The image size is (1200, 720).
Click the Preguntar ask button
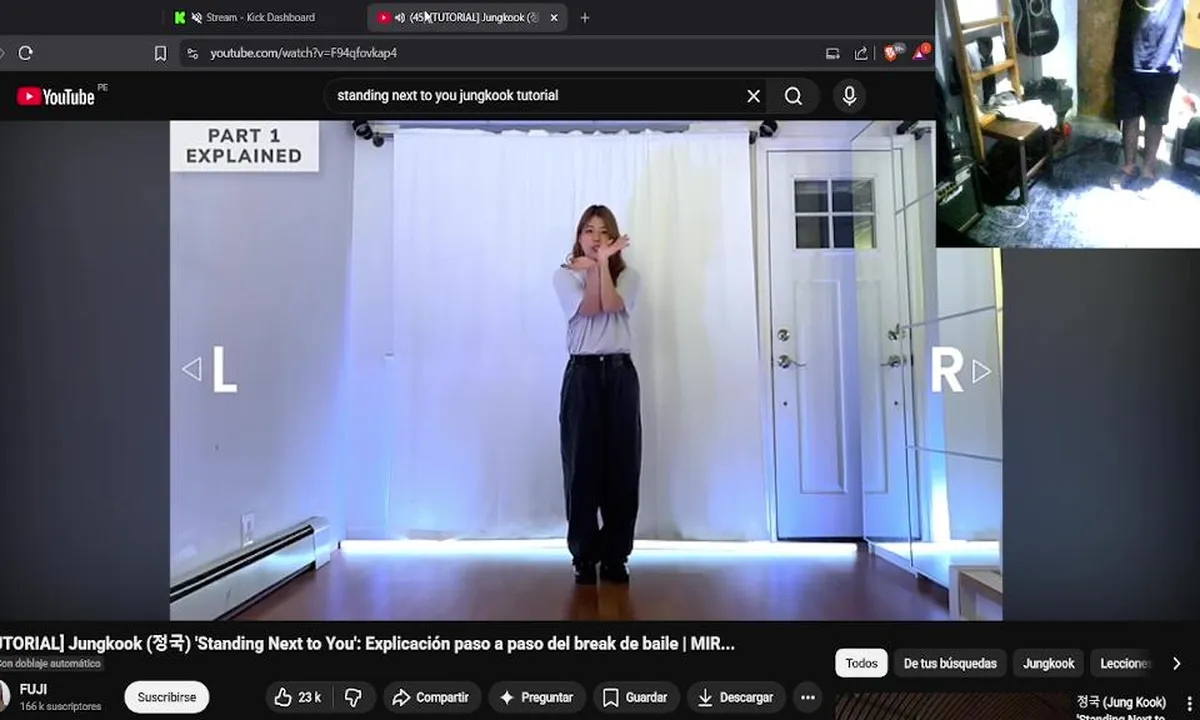pyautogui.click(x=536, y=697)
